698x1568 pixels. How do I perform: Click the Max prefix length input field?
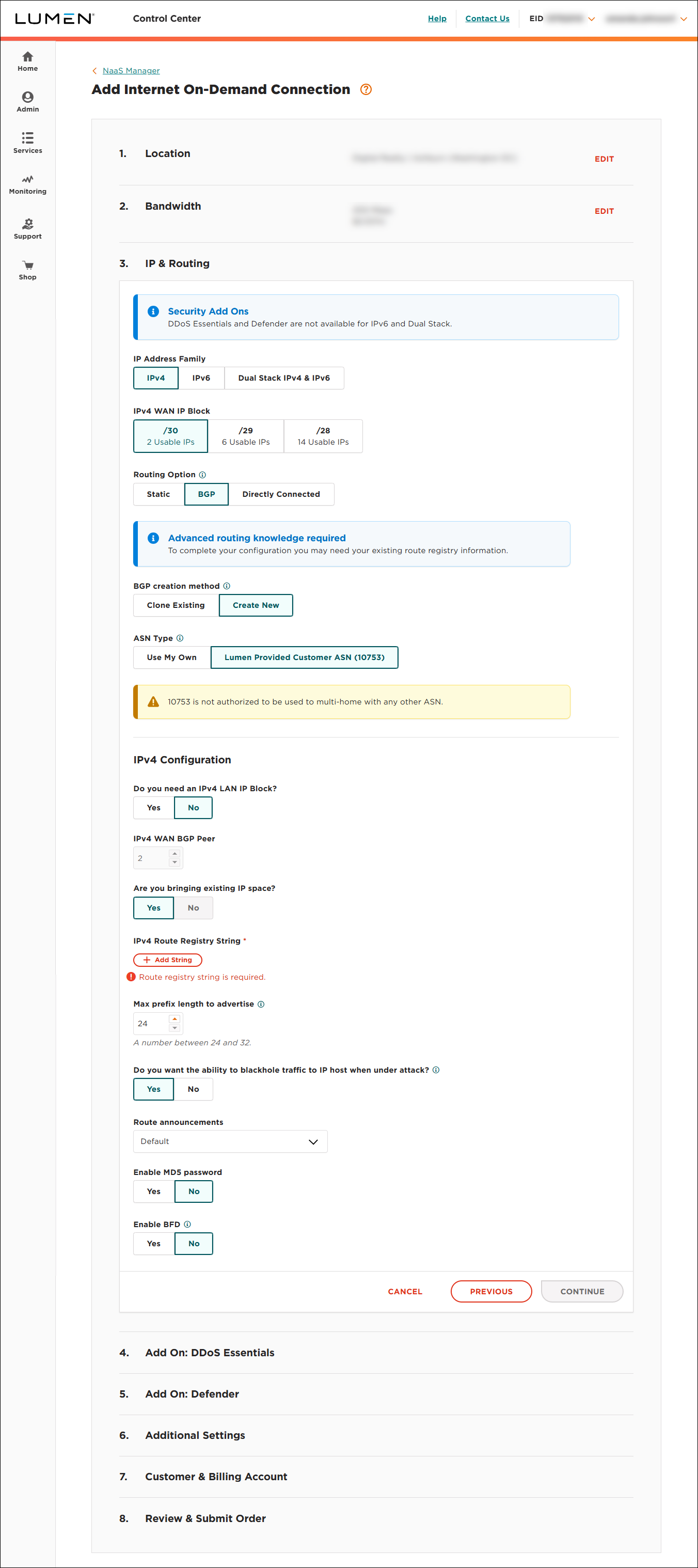(152, 1023)
